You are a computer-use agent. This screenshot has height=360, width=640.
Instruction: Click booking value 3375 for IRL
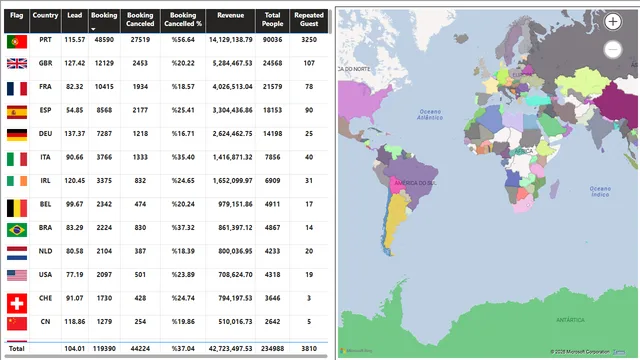click(104, 180)
